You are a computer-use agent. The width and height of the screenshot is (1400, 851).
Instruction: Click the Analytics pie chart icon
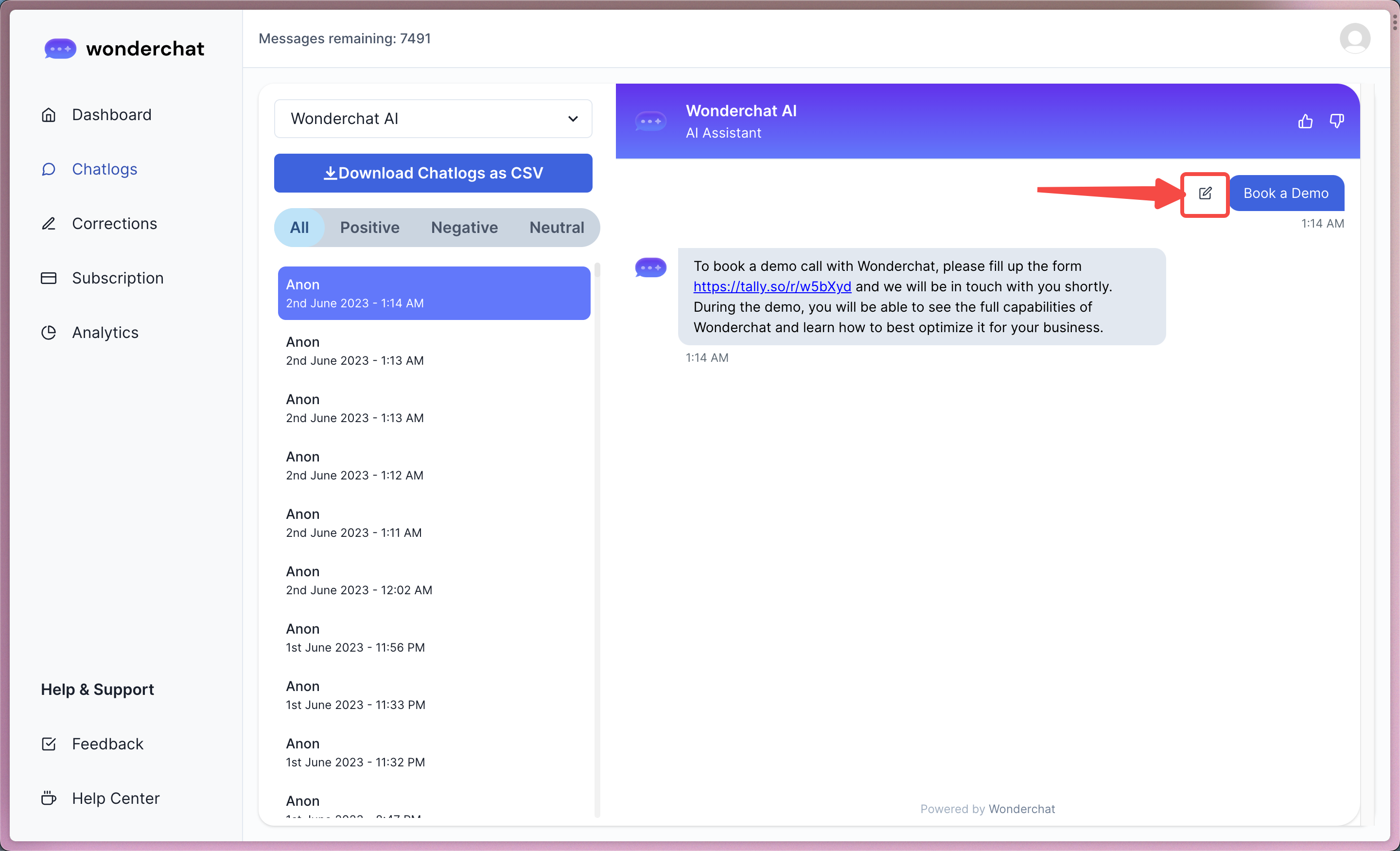[x=49, y=333]
